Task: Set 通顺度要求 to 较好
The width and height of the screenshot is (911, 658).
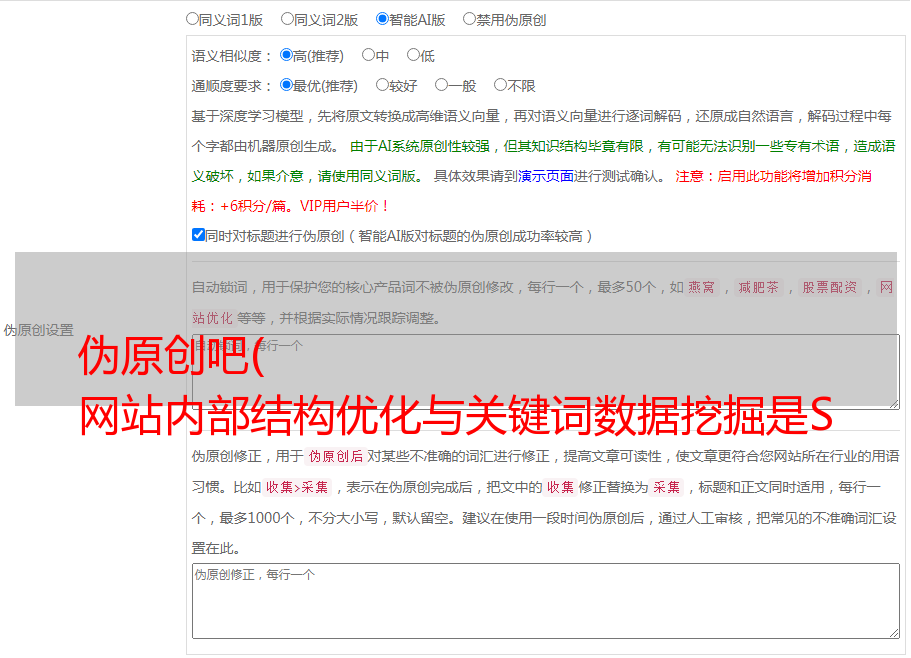Action: pyautogui.click(x=382, y=85)
